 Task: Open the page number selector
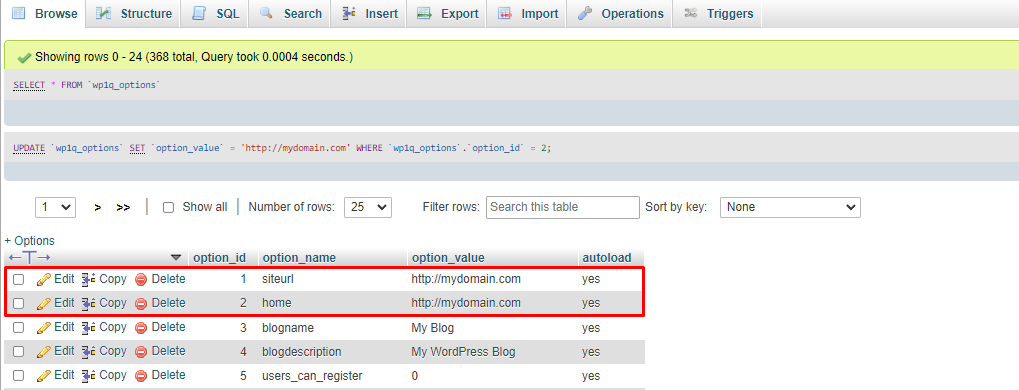click(55, 207)
